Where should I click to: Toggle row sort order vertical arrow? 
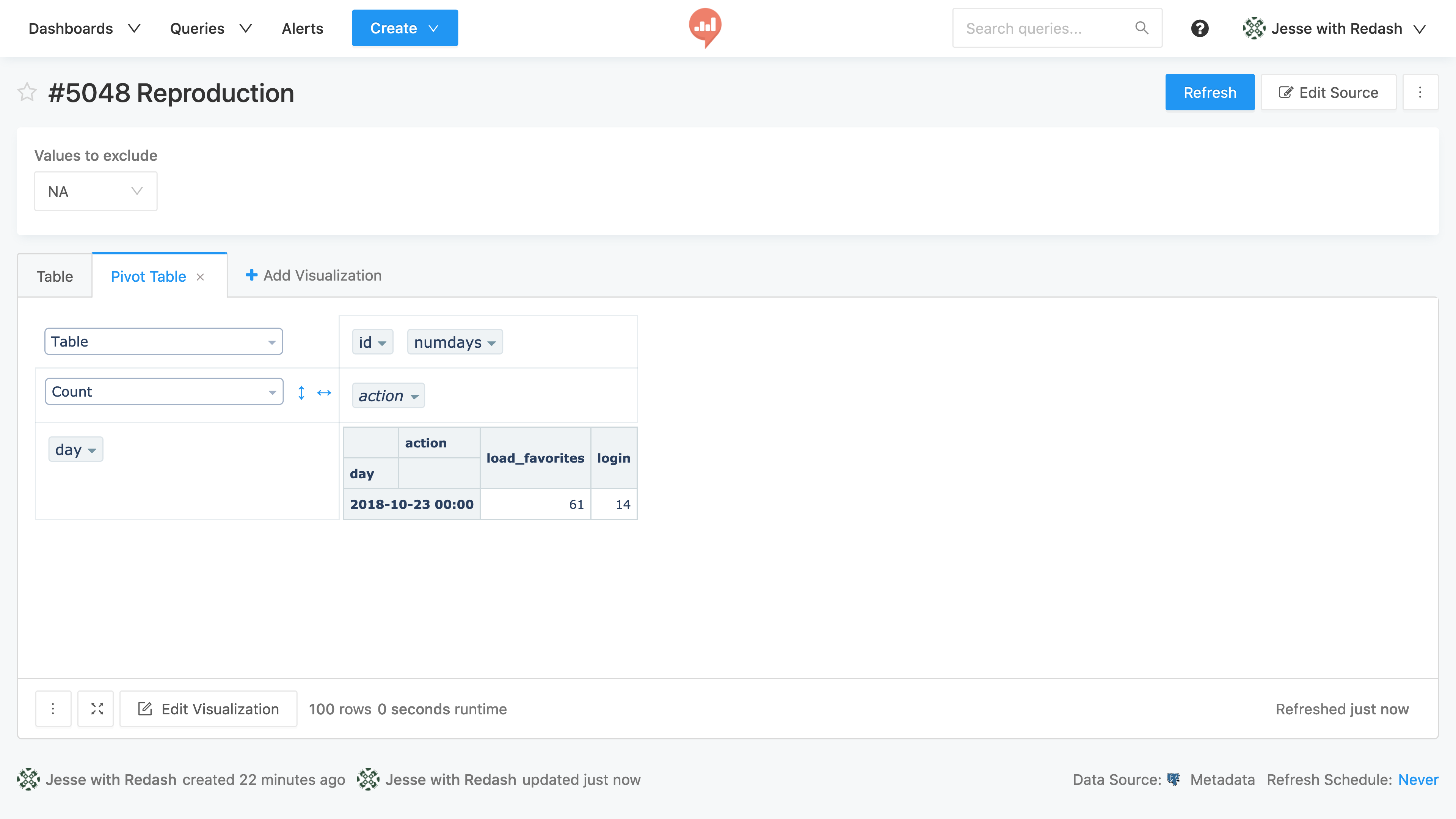[301, 392]
